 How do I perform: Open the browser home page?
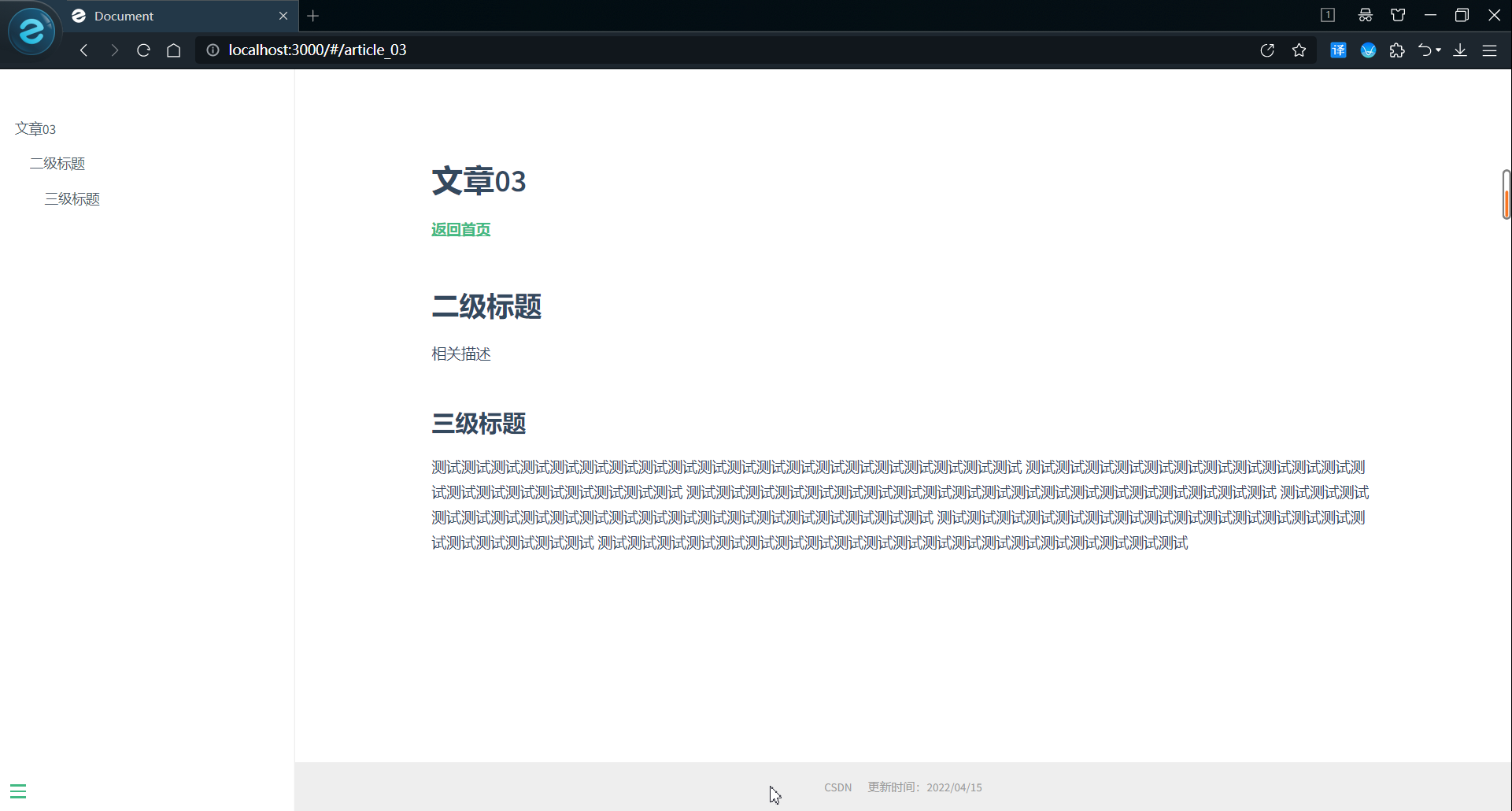pyautogui.click(x=174, y=50)
